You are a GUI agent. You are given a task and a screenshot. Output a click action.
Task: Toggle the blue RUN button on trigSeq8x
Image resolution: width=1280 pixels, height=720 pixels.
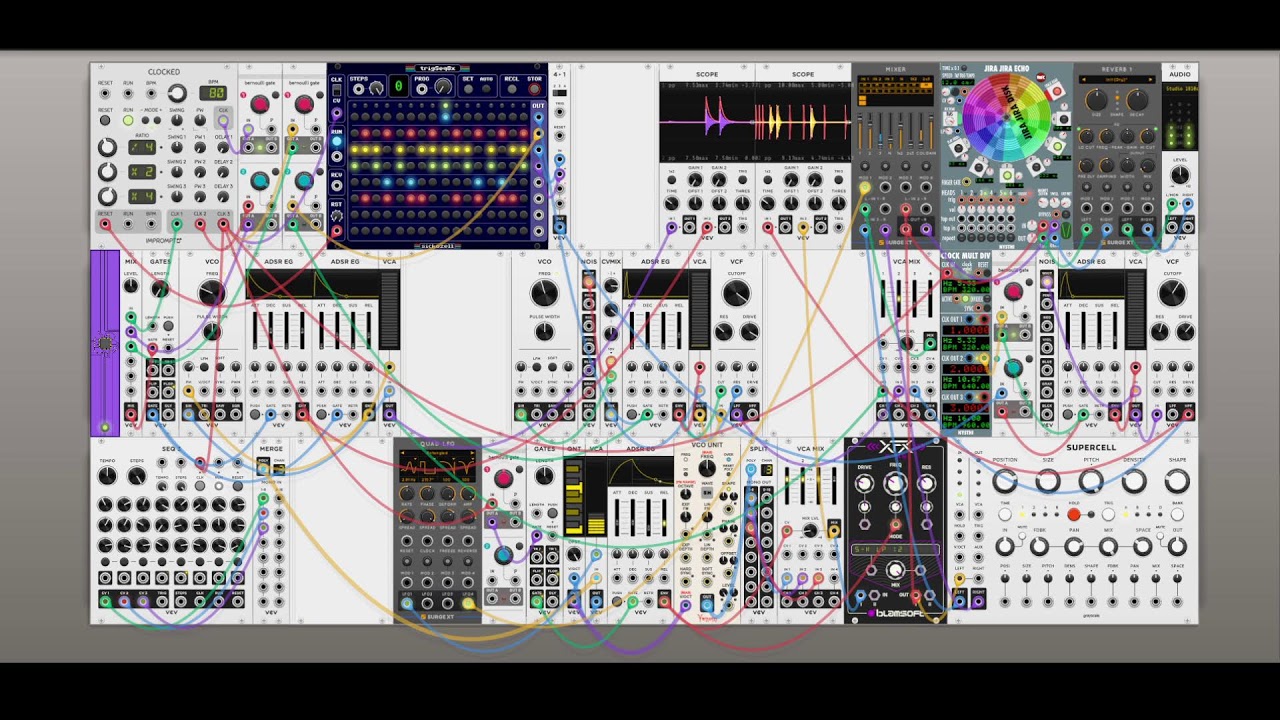click(x=337, y=141)
